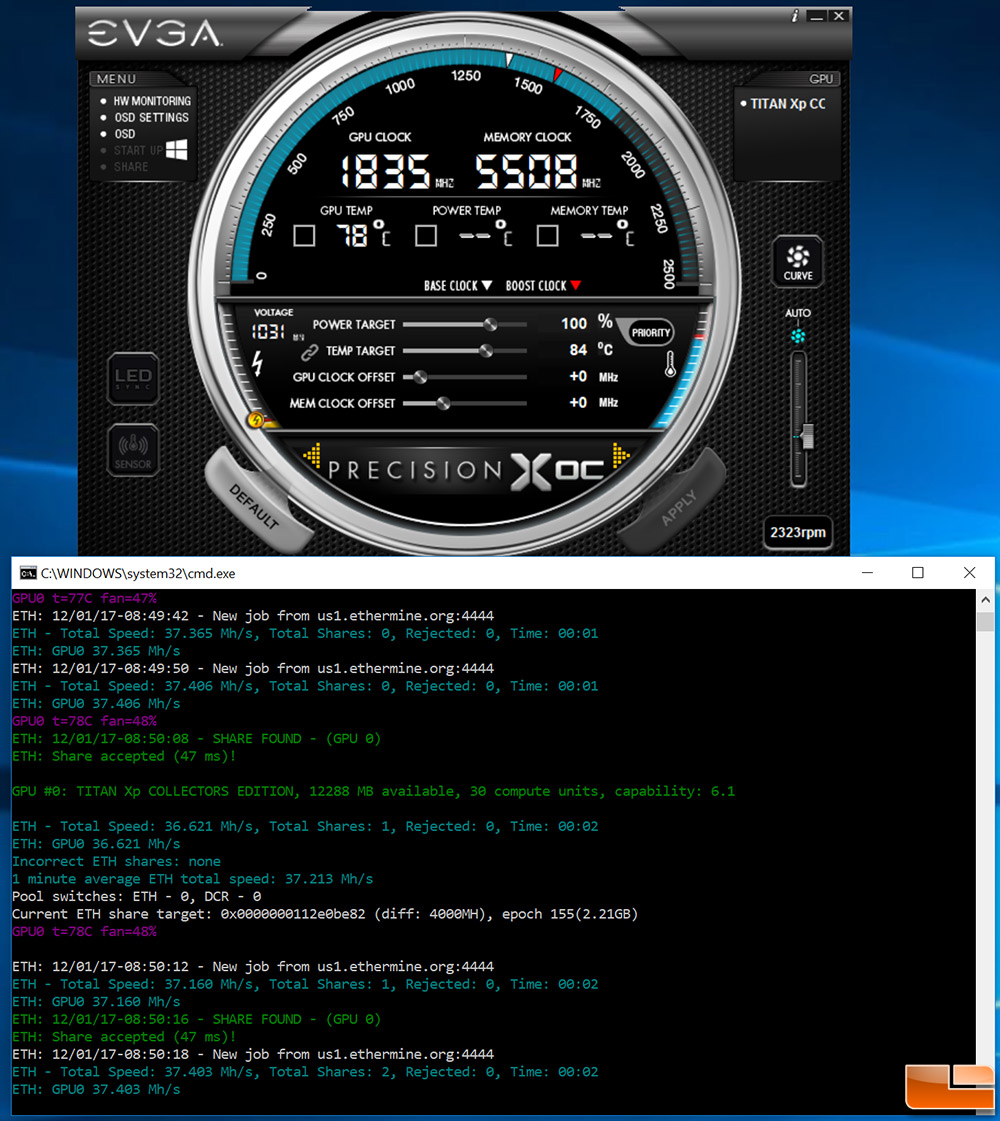Click the MEMORY CLOCK 5508 MHz readout
This screenshot has height=1121, width=1000.
coord(538,172)
